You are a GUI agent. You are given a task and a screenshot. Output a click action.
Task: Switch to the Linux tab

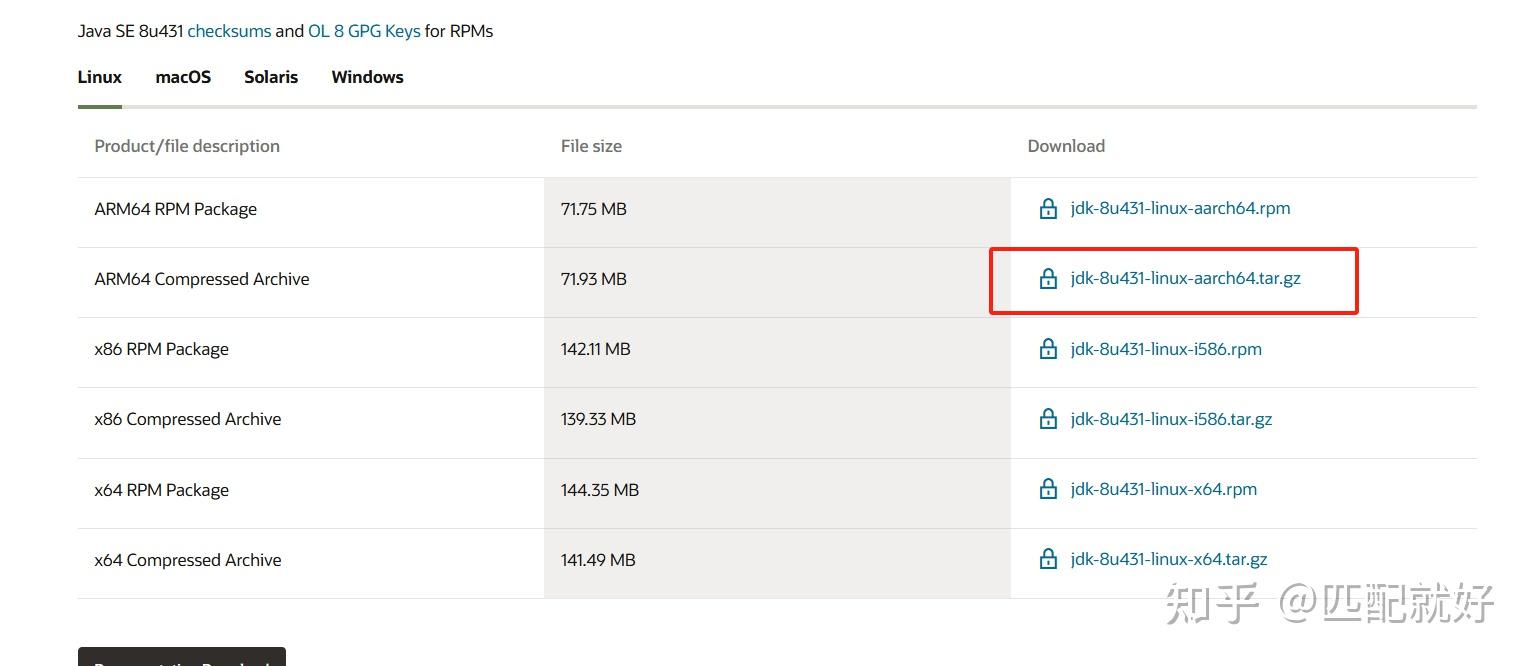(x=100, y=77)
